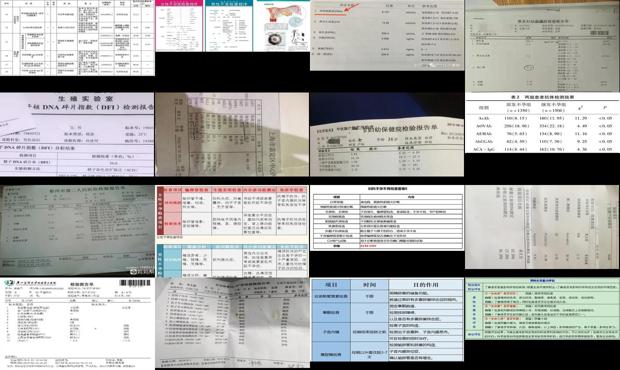Open the 表2 antibody results table image
The height and width of the screenshot is (370, 620).
click(x=542, y=123)
